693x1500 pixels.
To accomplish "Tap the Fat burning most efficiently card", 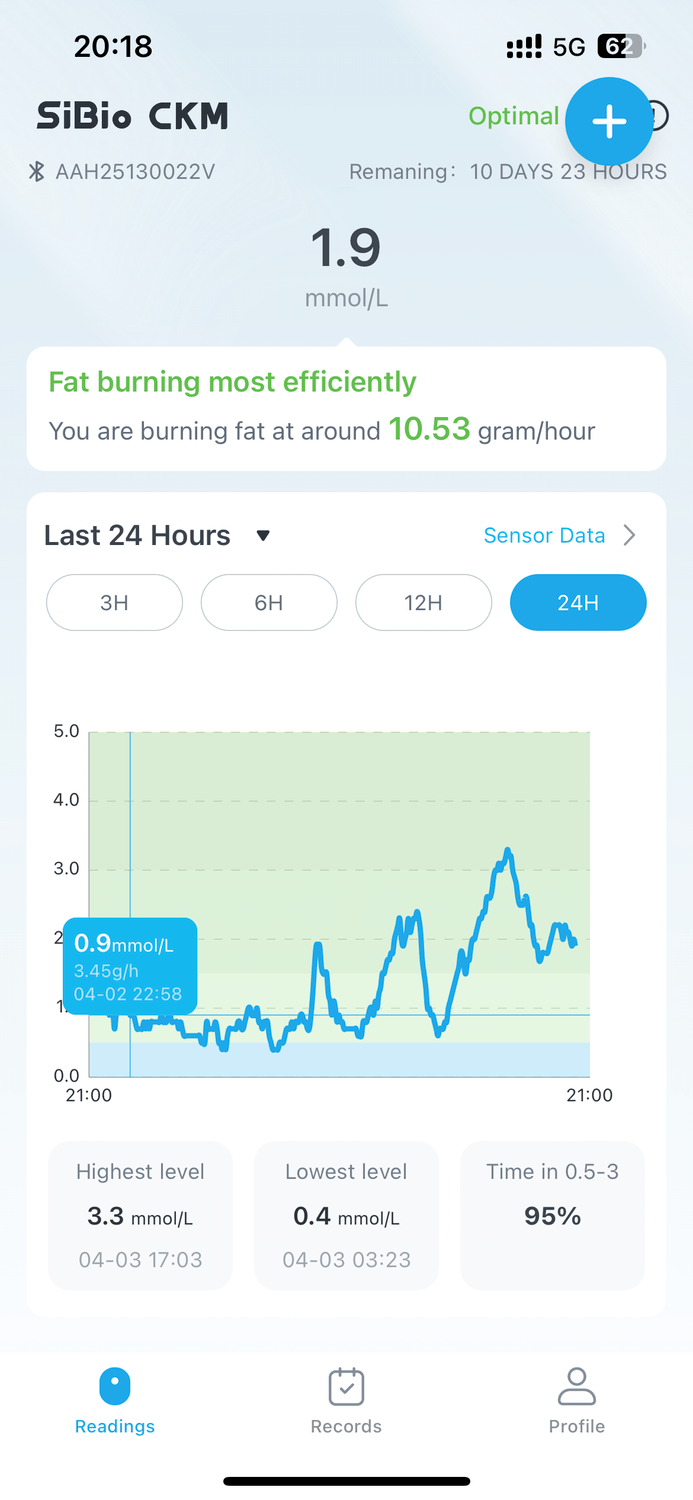I will (346, 408).
